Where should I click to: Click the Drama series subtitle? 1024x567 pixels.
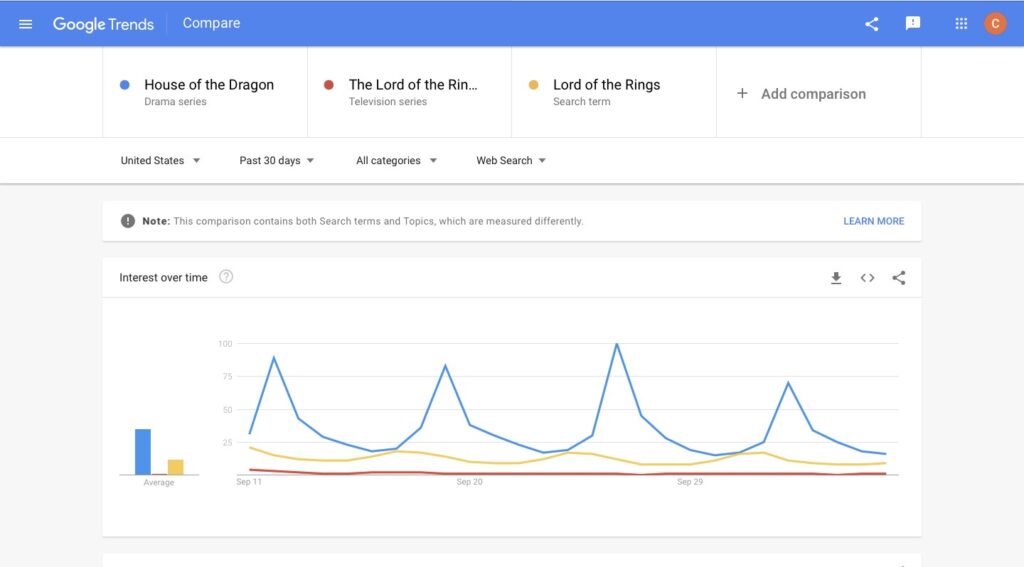[x=175, y=102]
